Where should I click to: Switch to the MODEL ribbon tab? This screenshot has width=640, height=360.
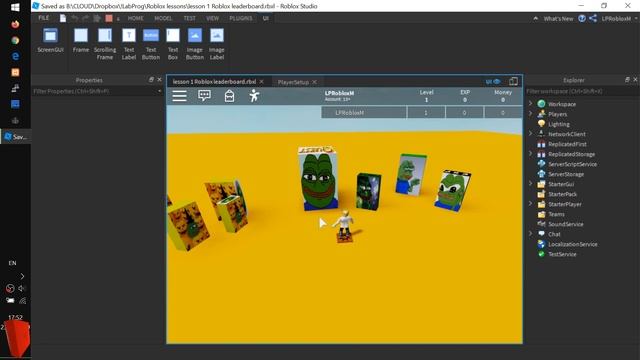(163, 18)
